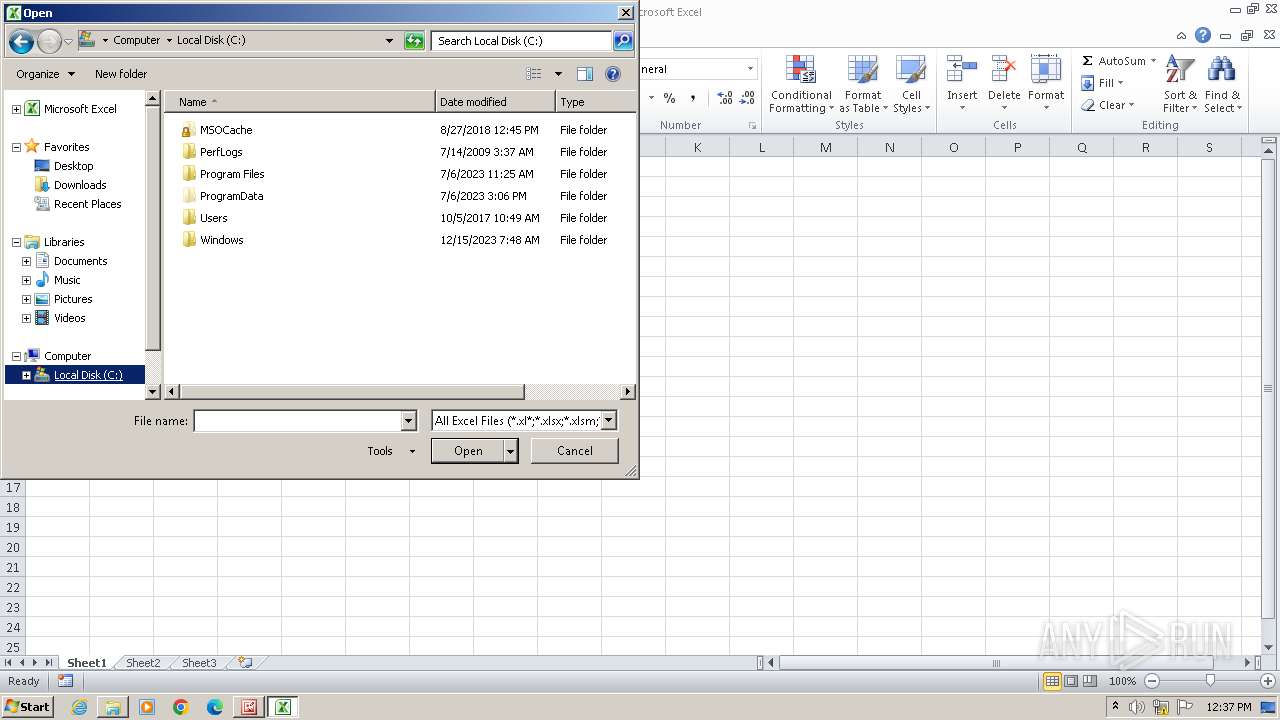Image resolution: width=1280 pixels, height=720 pixels.
Task: Open the Organize menu
Action: (45, 74)
